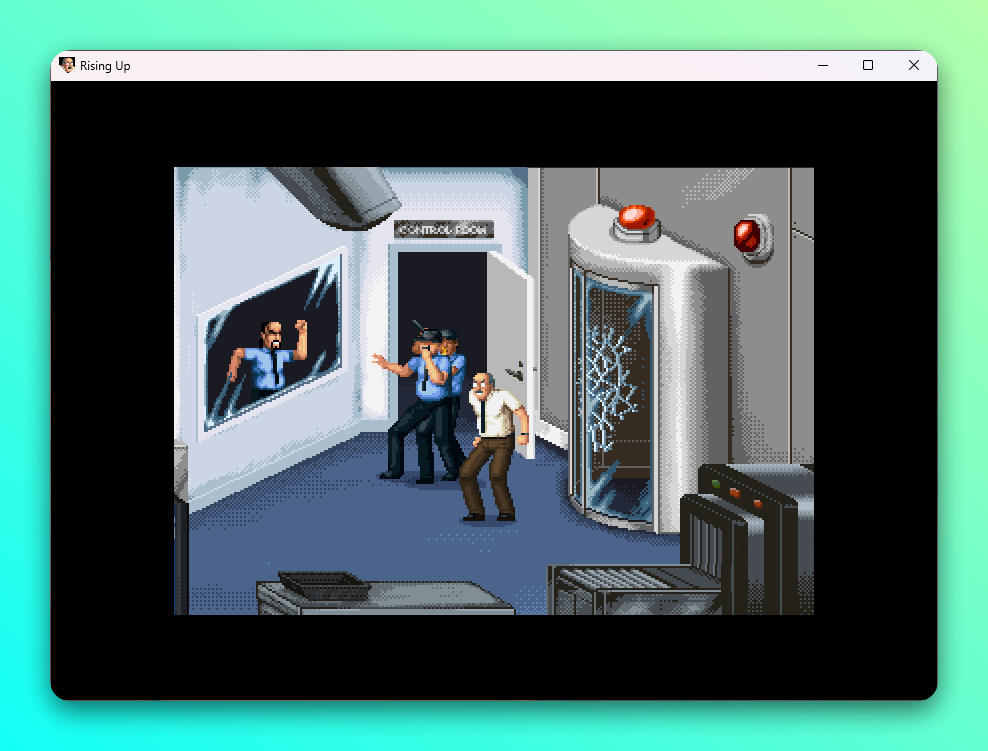Click the Control Room sign above the doorway

[x=444, y=230]
